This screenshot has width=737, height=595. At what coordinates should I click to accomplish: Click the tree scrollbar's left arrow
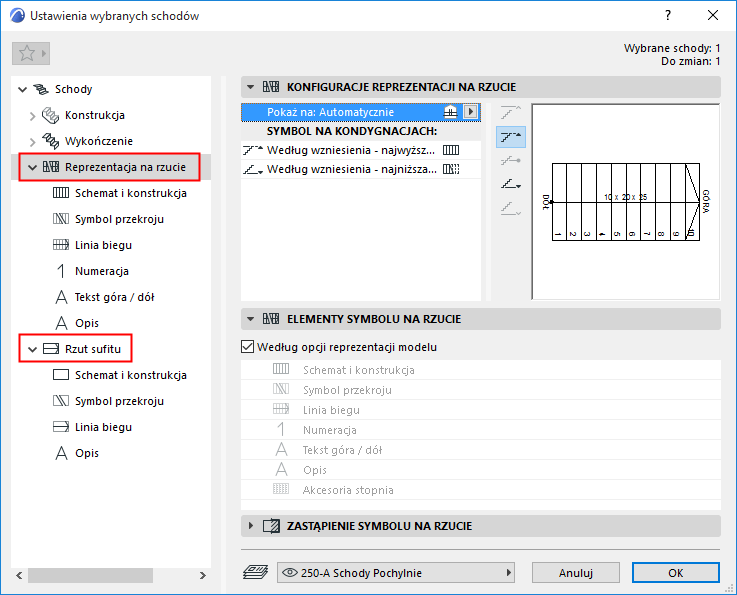tap(19, 575)
